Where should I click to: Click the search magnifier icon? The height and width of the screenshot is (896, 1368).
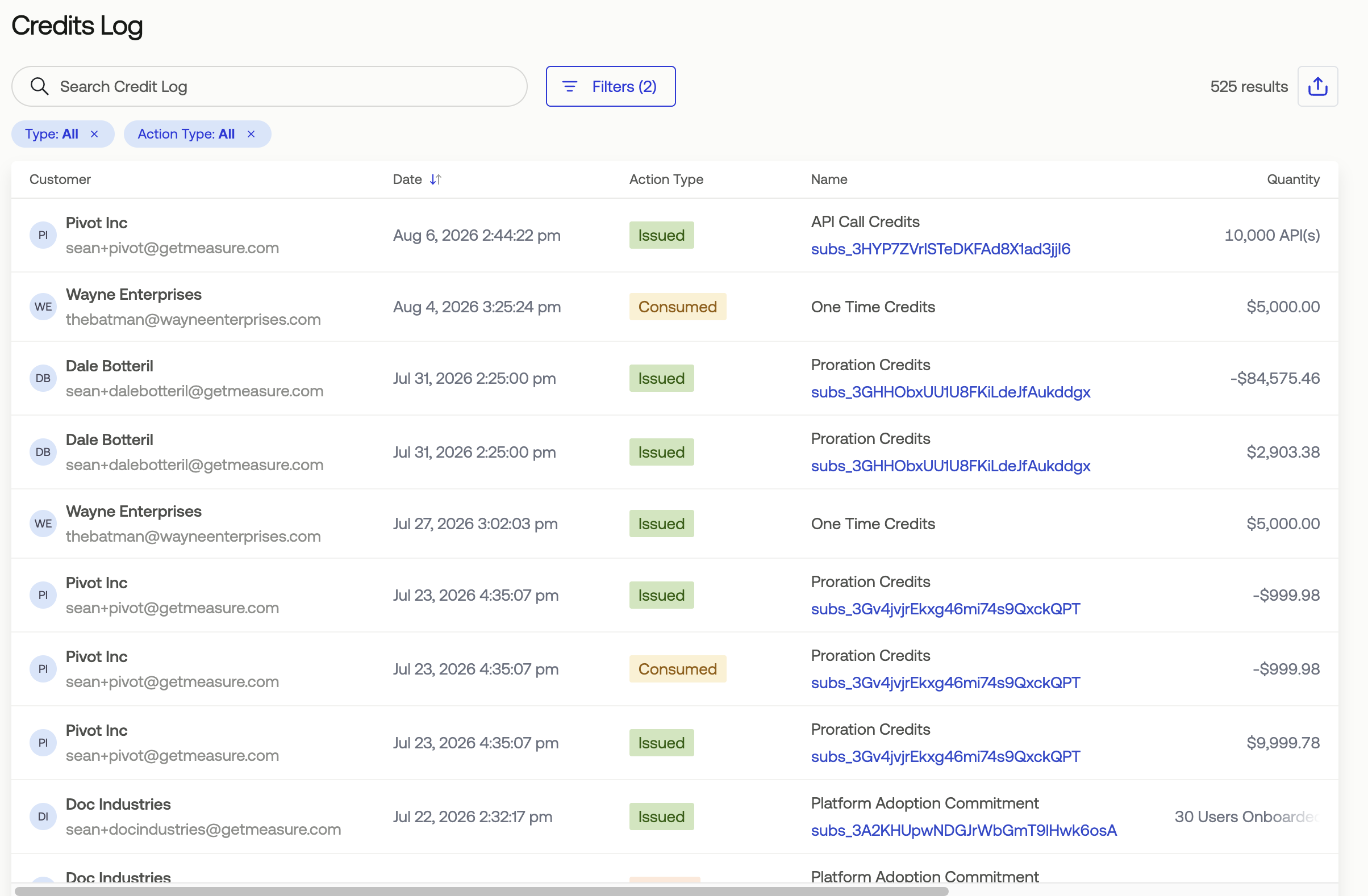(40, 86)
